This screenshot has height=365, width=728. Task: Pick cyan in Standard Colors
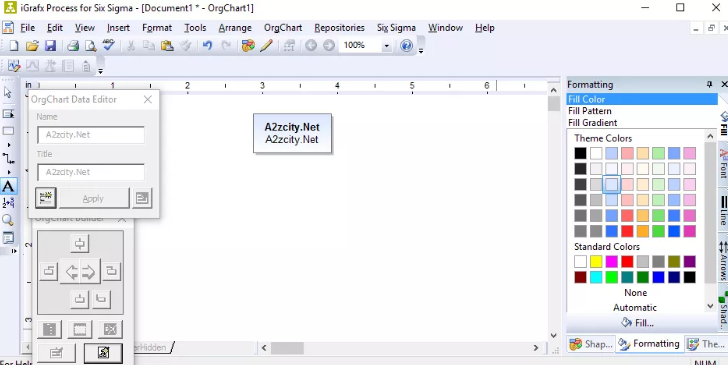click(596, 277)
